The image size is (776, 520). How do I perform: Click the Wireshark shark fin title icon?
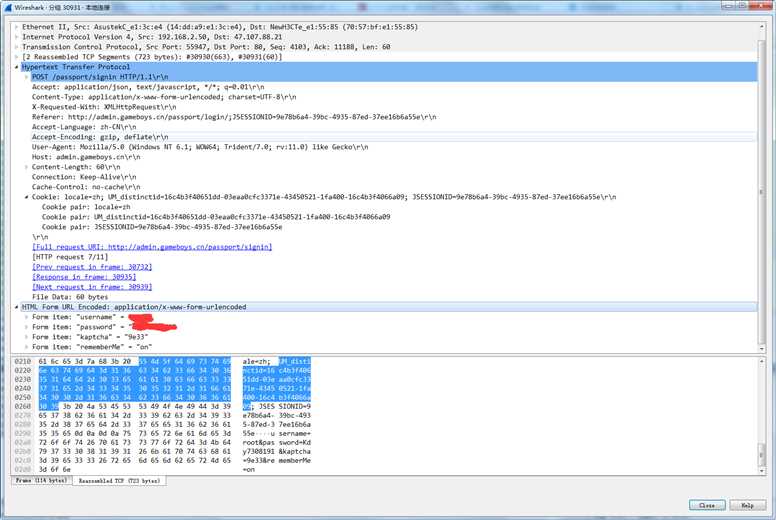click(7, 7)
